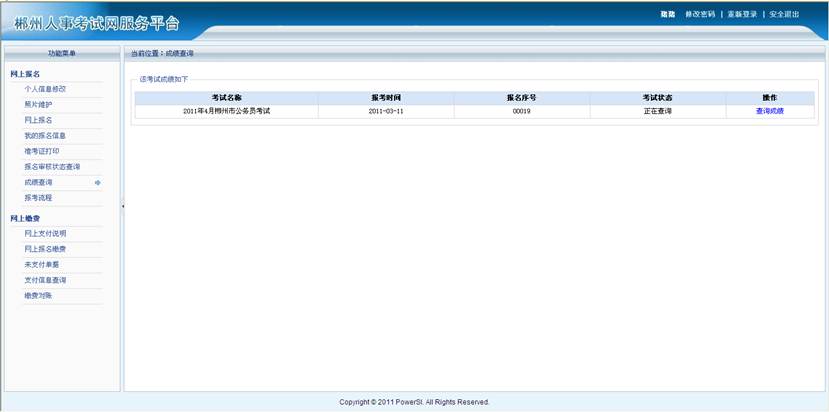Open 报考流程 menu item

click(x=39, y=198)
